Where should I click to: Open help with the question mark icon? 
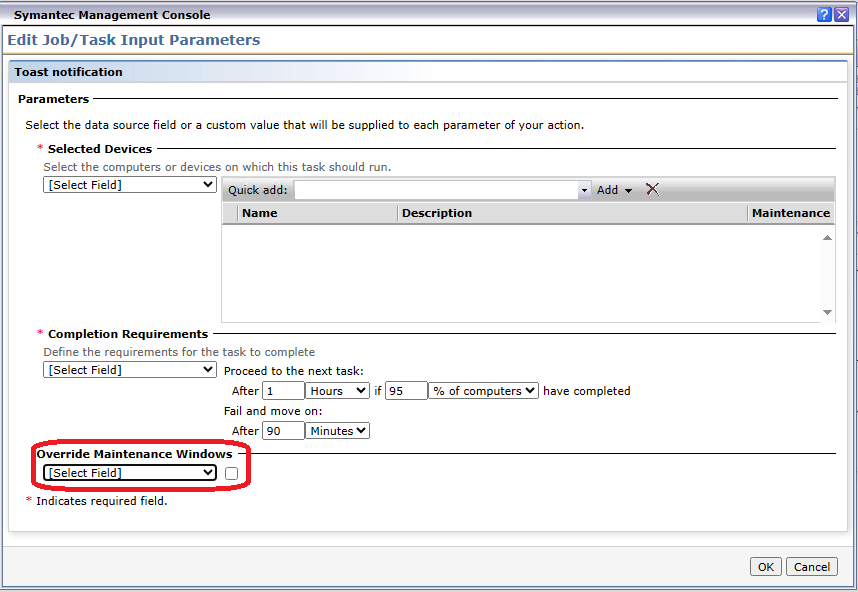(825, 15)
